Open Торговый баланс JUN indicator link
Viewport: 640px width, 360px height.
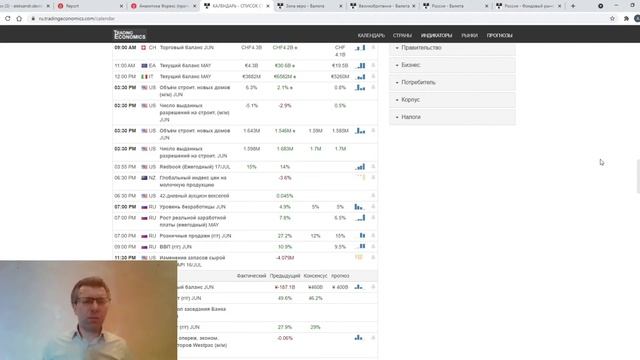pyautogui.click(x=187, y=48)
